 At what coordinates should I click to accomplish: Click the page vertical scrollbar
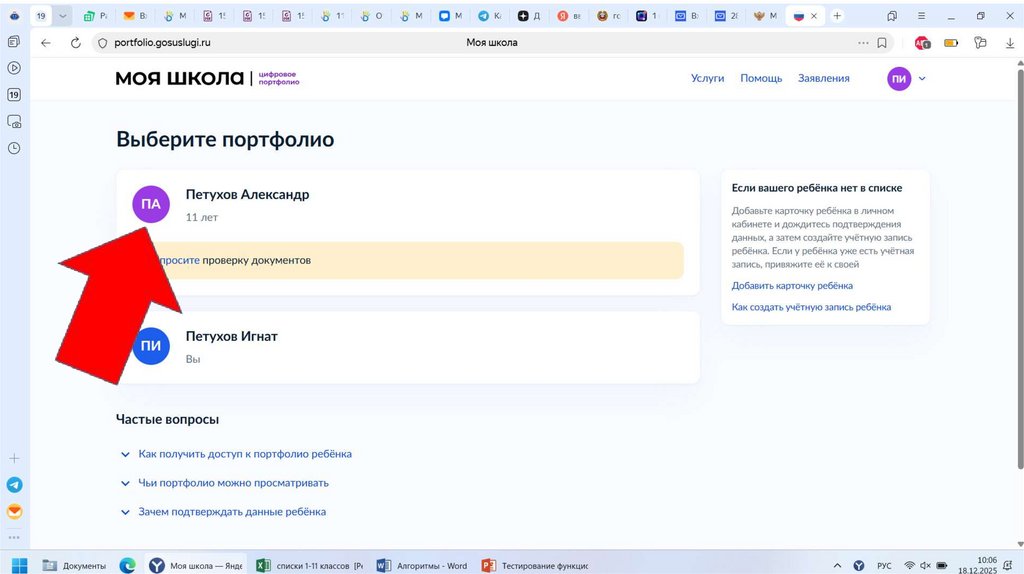[1020, 268]
